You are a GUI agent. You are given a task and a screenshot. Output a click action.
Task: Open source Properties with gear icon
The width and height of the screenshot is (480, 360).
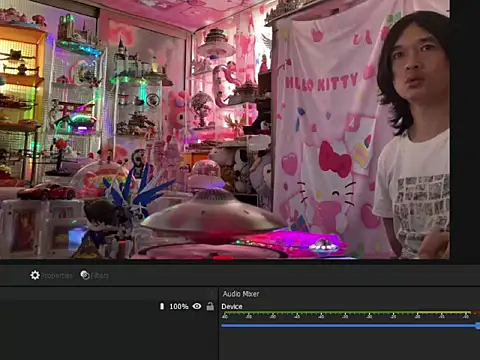[51, 275]
